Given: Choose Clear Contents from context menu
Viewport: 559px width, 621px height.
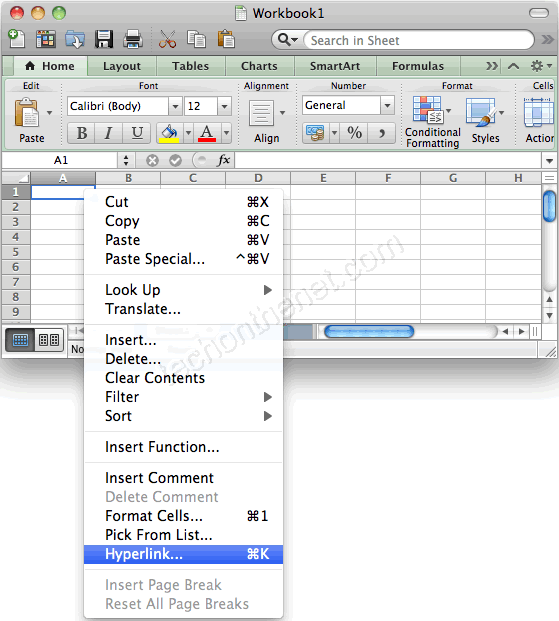Looking at the screenshot, I should tap(183, 378).
